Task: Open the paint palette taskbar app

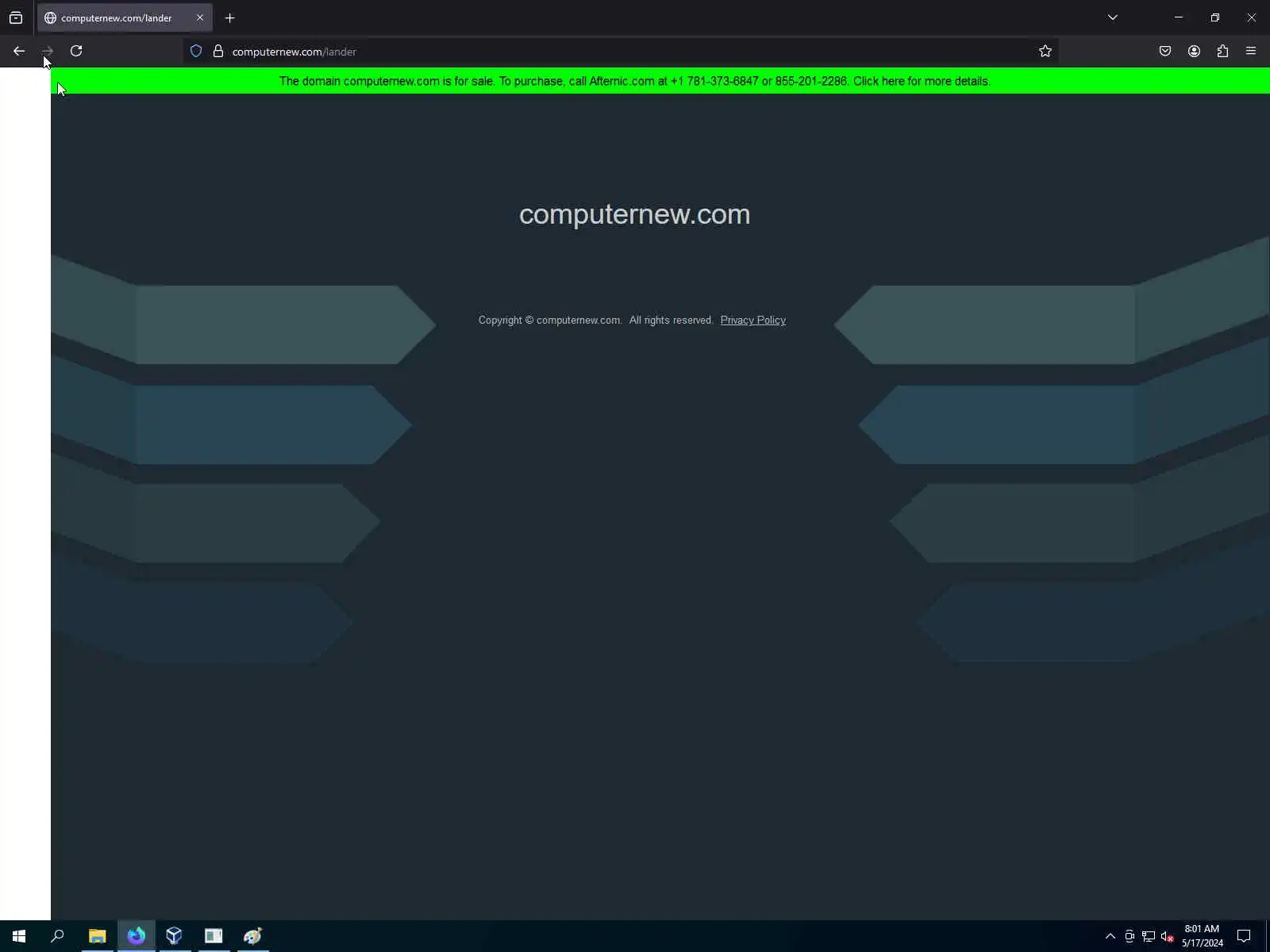Action: pyautogui.click(x=252, y=936)
